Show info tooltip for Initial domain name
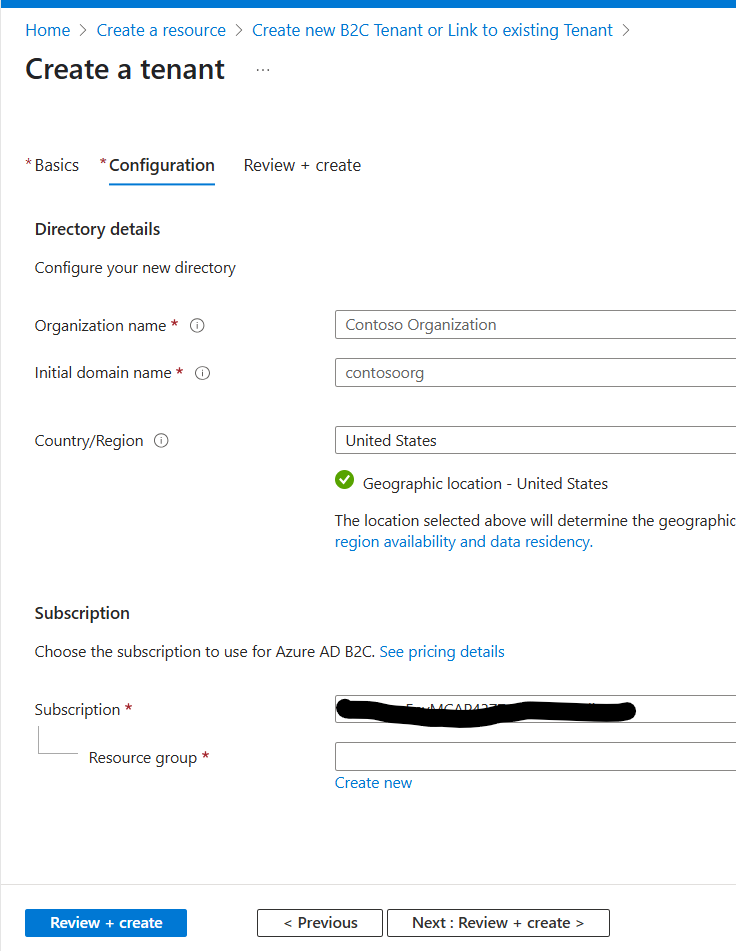Viewport: 736px width, 951px height. click(x=202, y=373)
